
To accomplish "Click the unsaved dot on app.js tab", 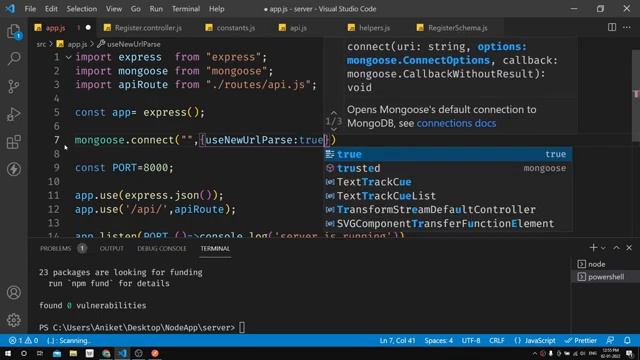I will click(88, 28).
